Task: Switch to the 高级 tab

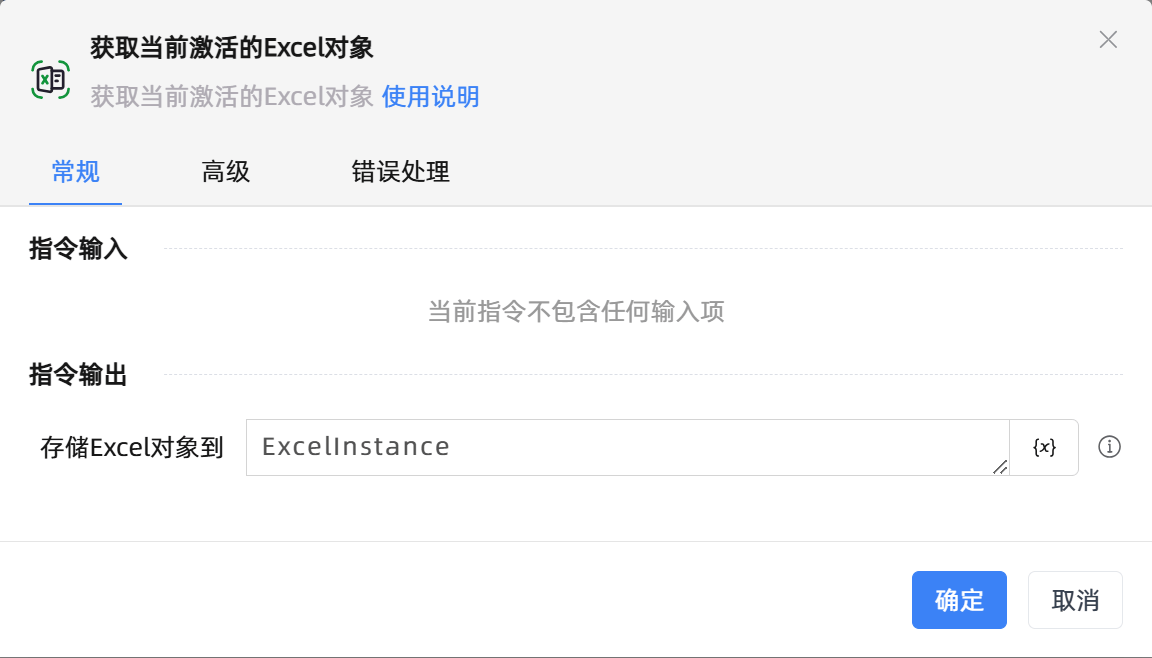Action: (x=225, y=172)
